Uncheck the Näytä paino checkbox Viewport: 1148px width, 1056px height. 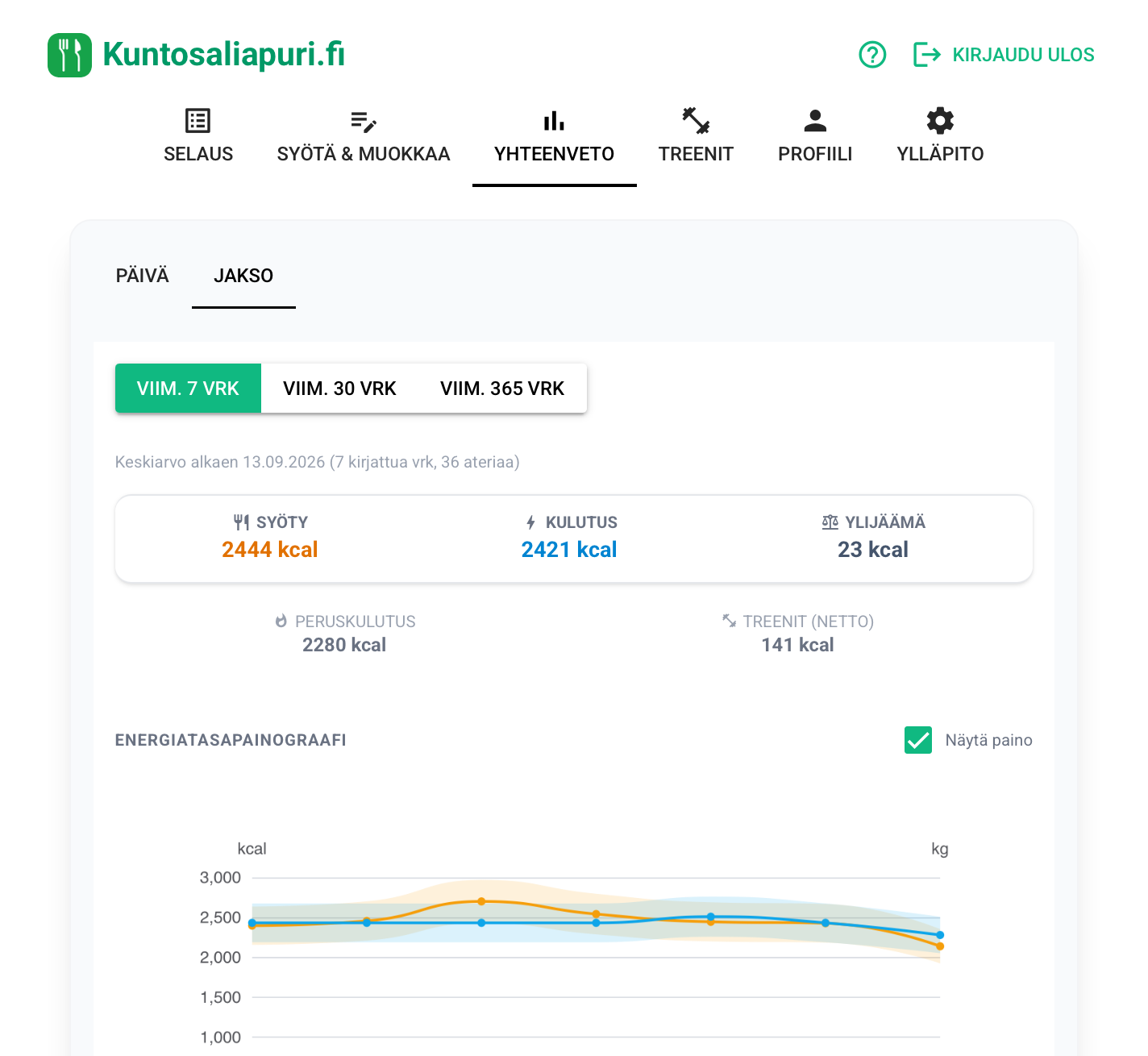pyautogui.click(x=918, y=740)
